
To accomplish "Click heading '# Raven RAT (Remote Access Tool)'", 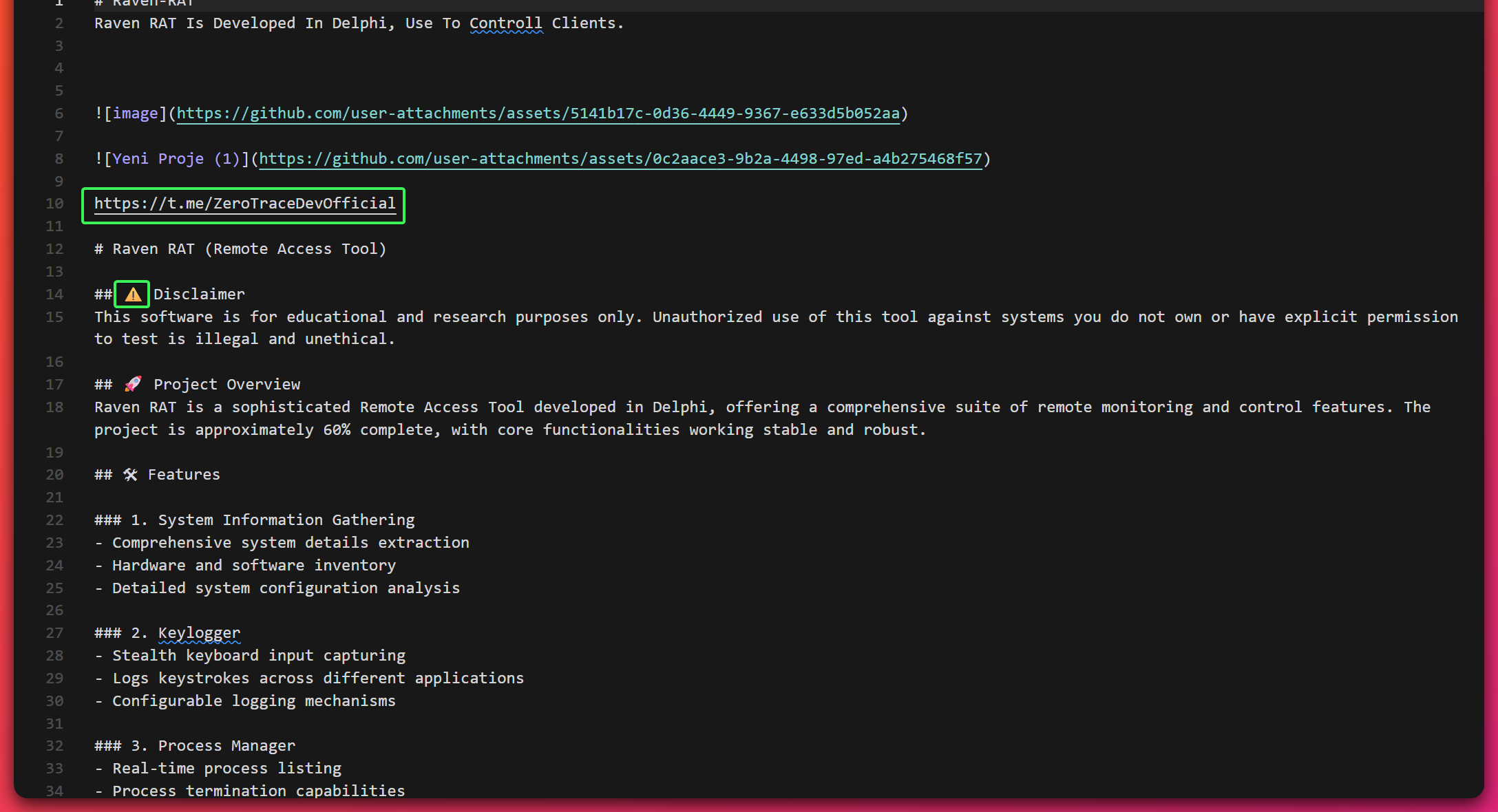I will 240,249.
